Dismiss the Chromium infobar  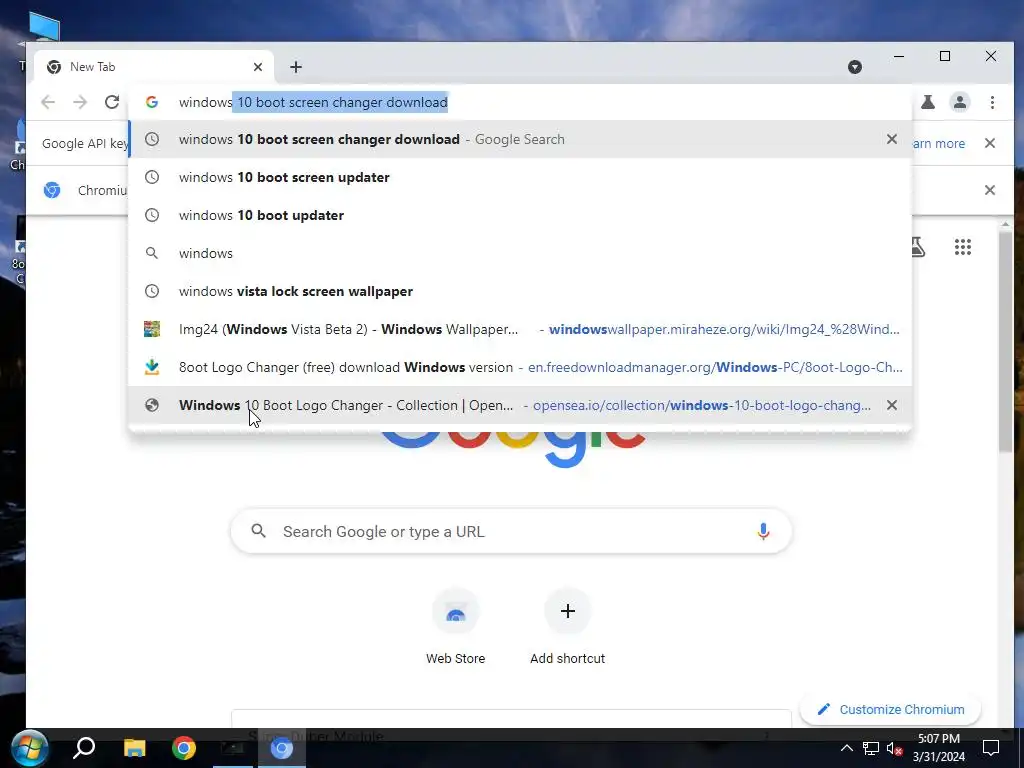coord(989,190)
